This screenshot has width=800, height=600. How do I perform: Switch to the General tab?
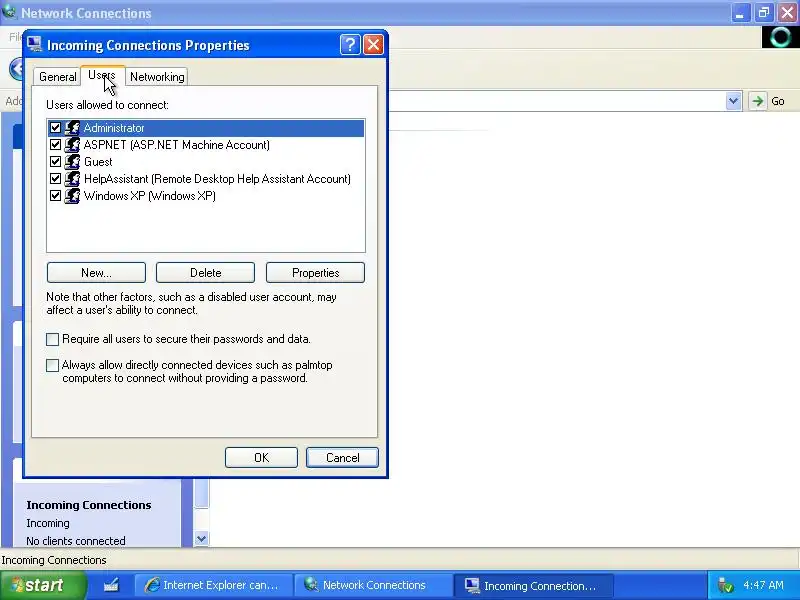click(58, 77)
